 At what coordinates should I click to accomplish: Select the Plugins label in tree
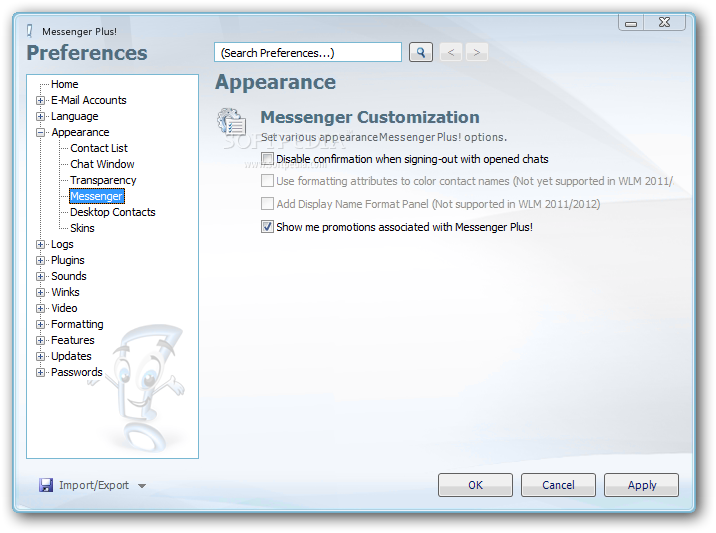[68, 260]
